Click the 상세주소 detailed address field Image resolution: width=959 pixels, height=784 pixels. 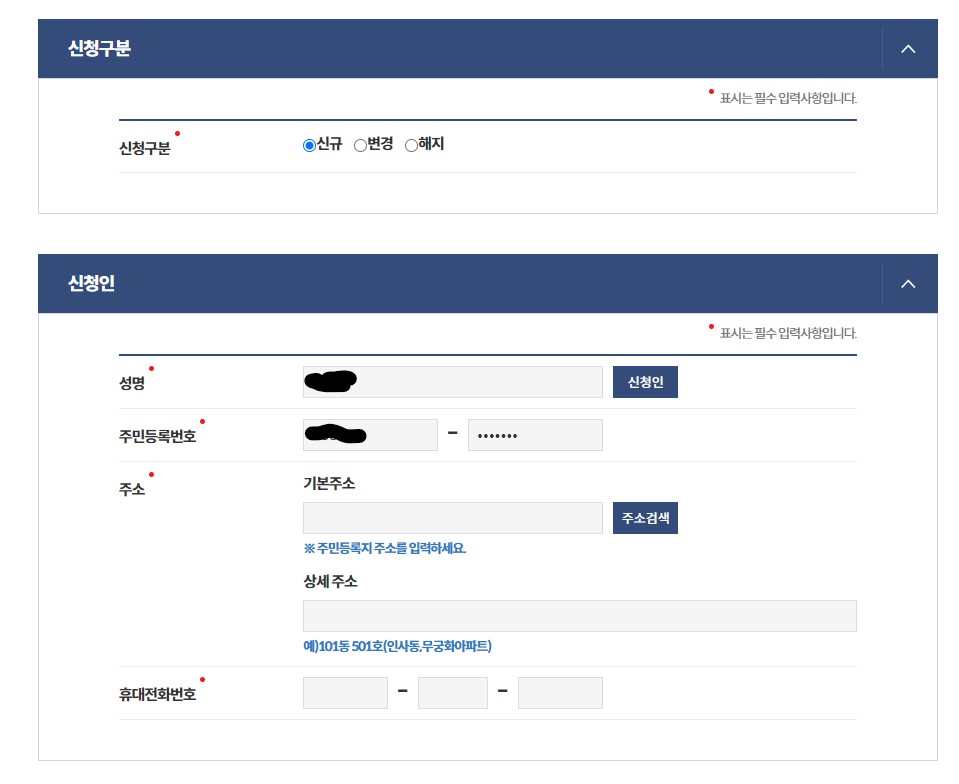tap(577, 615)
